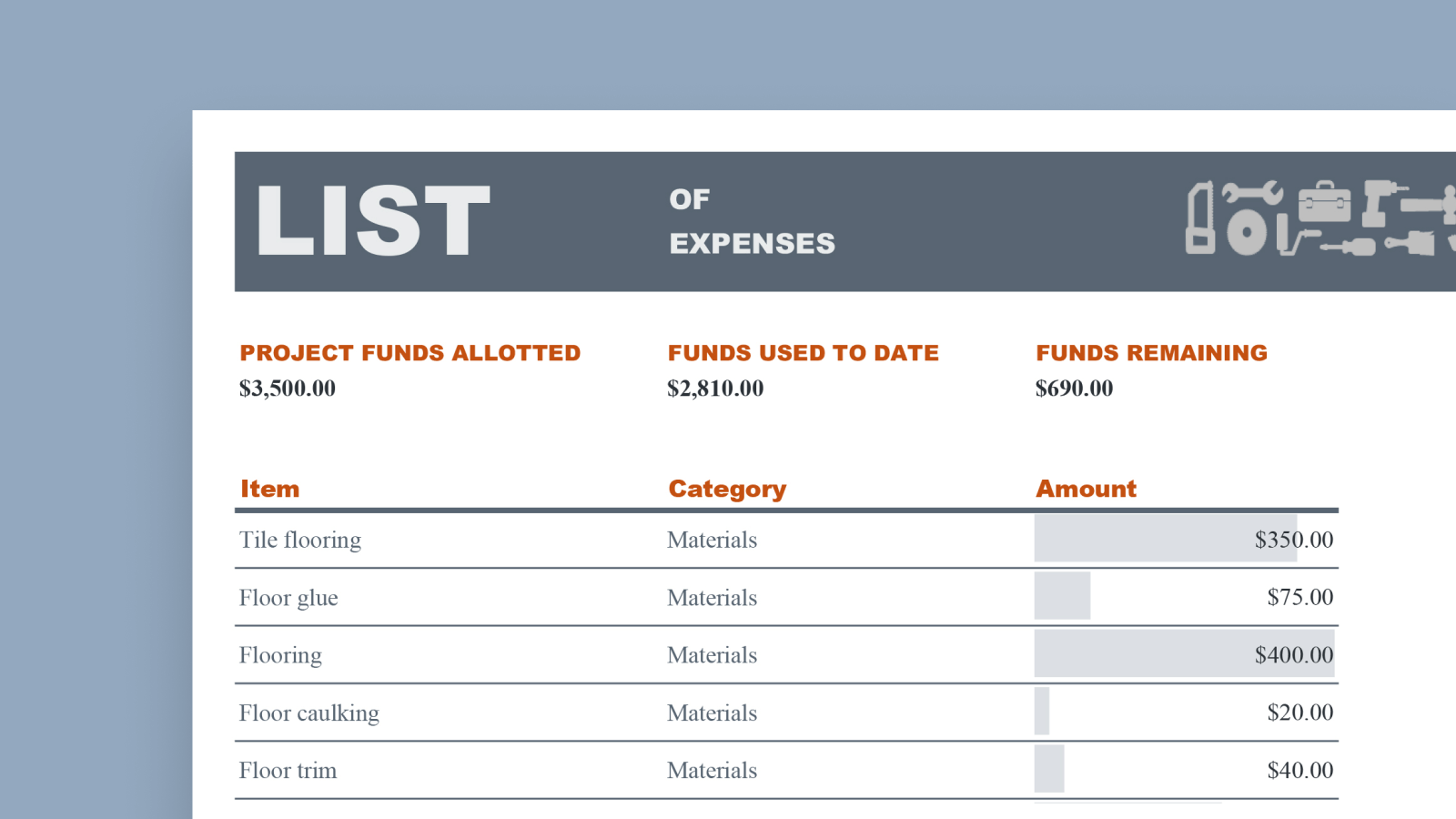Image resolution: width=1456 pixels, height=819 pixels.
Task: Click the Materials category for Floor glue
Action: (x=712, y=598)
